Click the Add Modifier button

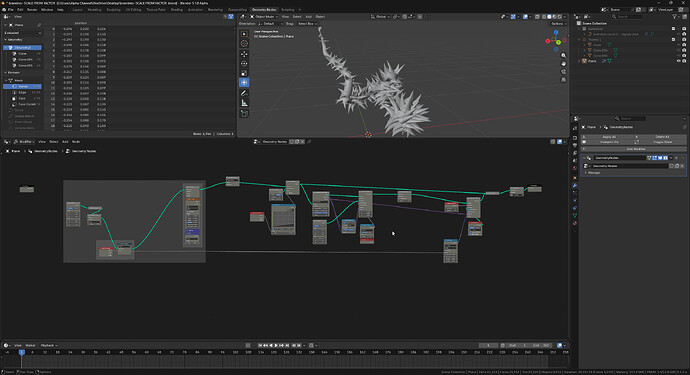pyautogui.click(x=634, y=149)
